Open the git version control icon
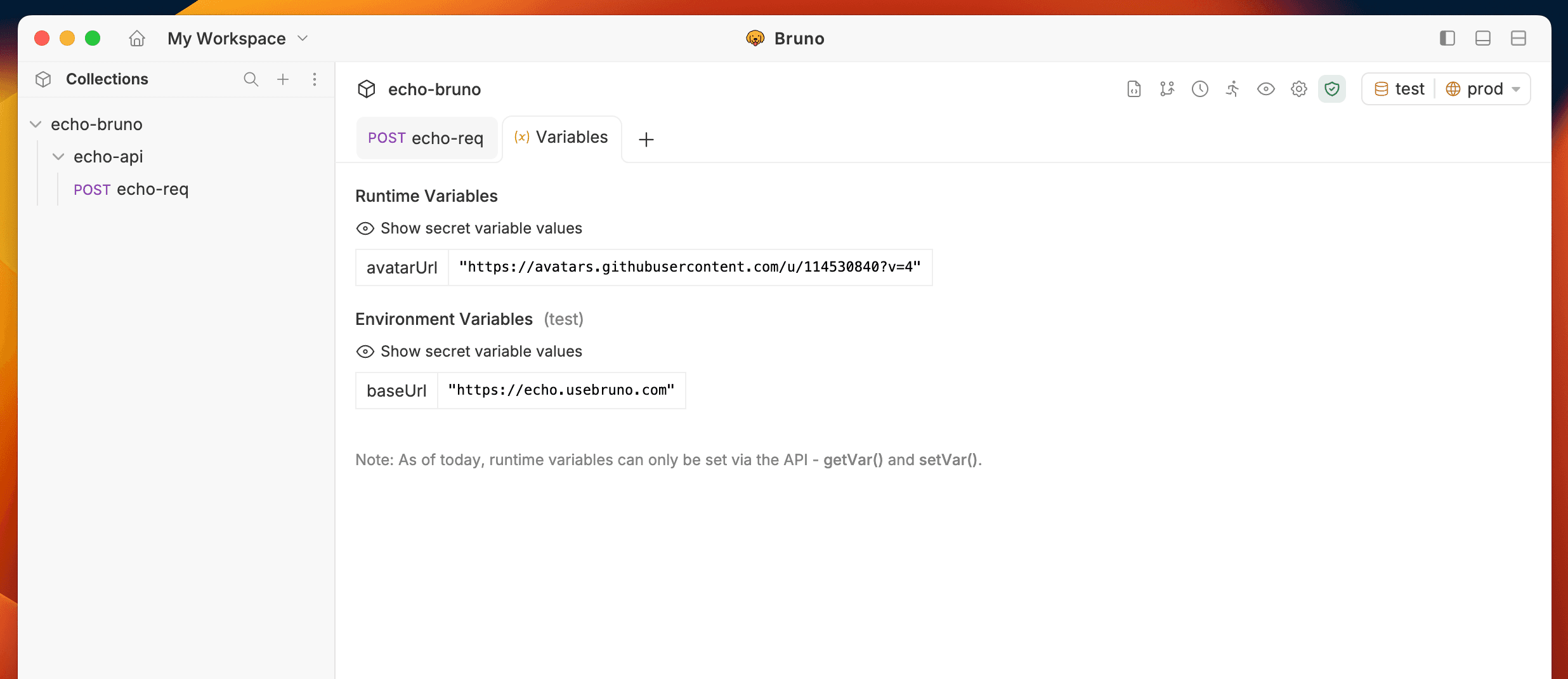Screen dimensions: 1568x679 tap(1168, 89)
